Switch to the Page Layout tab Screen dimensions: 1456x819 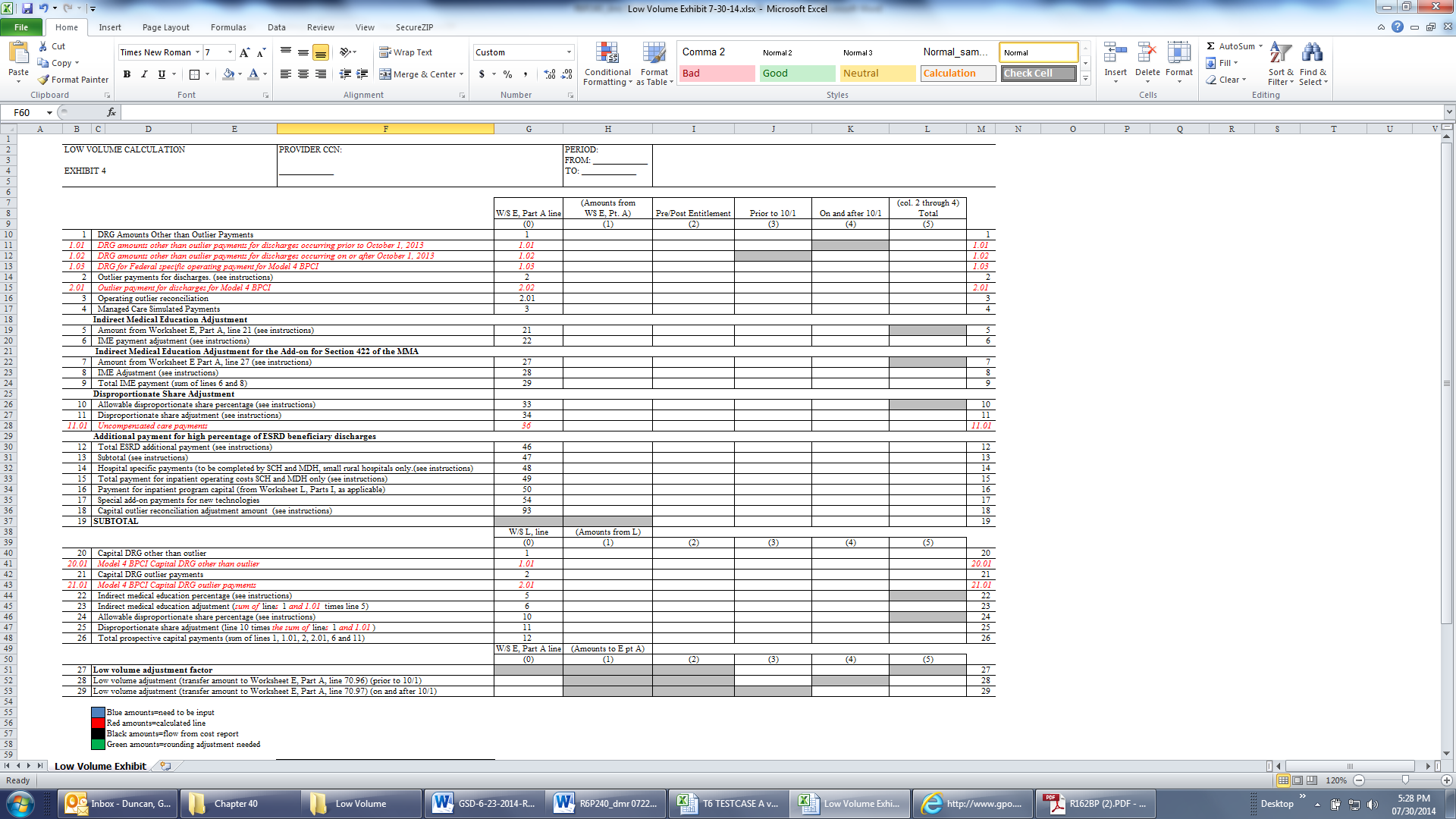pyautogui.click(x=165, y=27)
